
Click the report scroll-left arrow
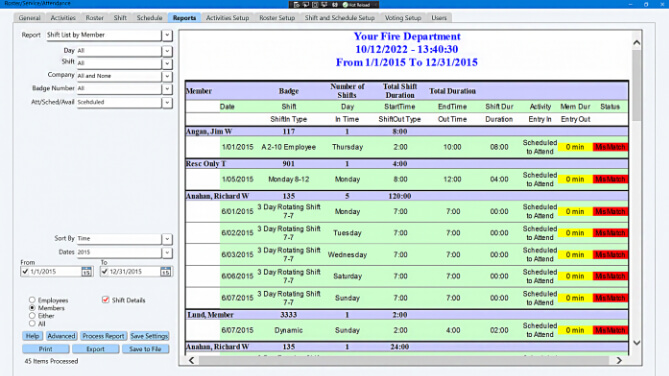(x=192, y=361)
